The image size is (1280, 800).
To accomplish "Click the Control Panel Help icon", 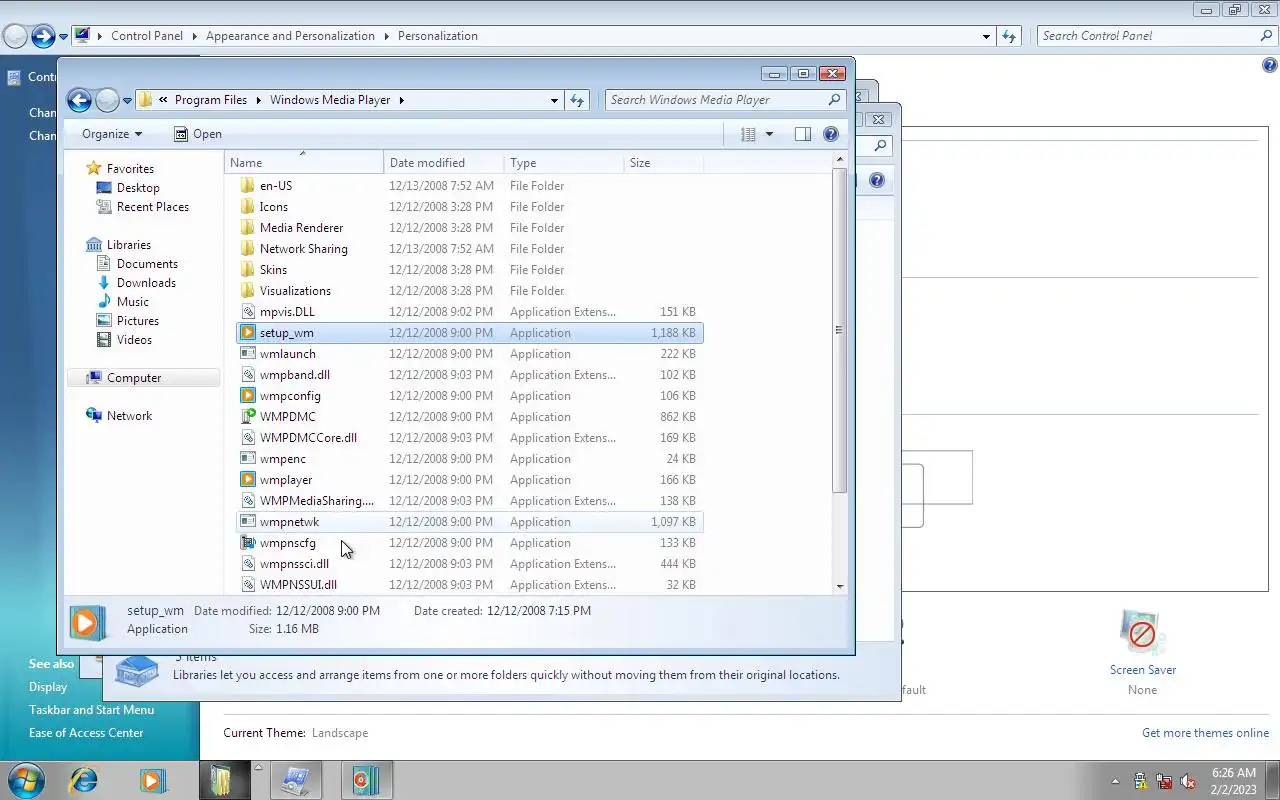I will click(x=1270, y=66).
